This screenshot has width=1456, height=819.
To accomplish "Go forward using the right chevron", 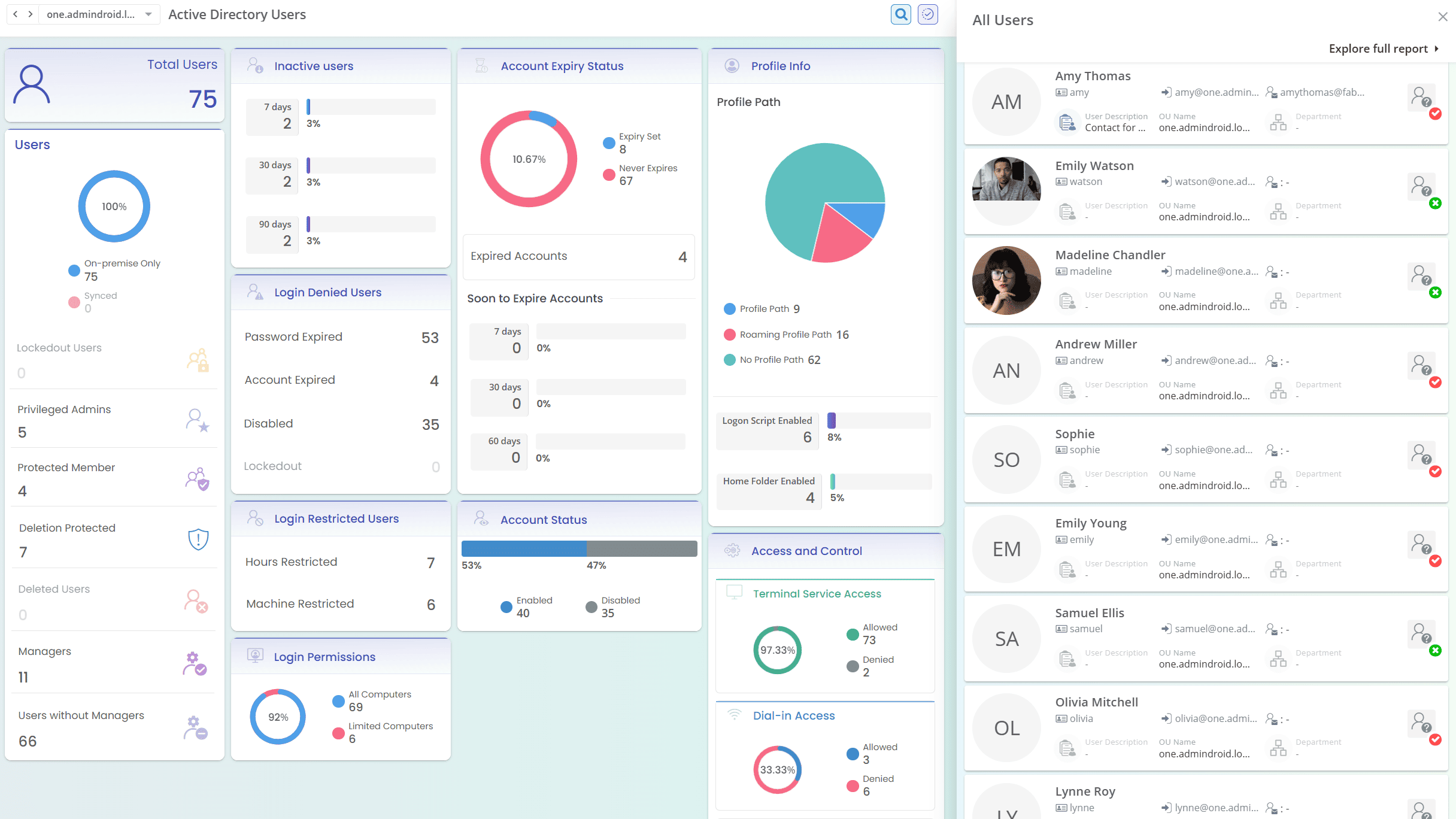I will point(30,14).
